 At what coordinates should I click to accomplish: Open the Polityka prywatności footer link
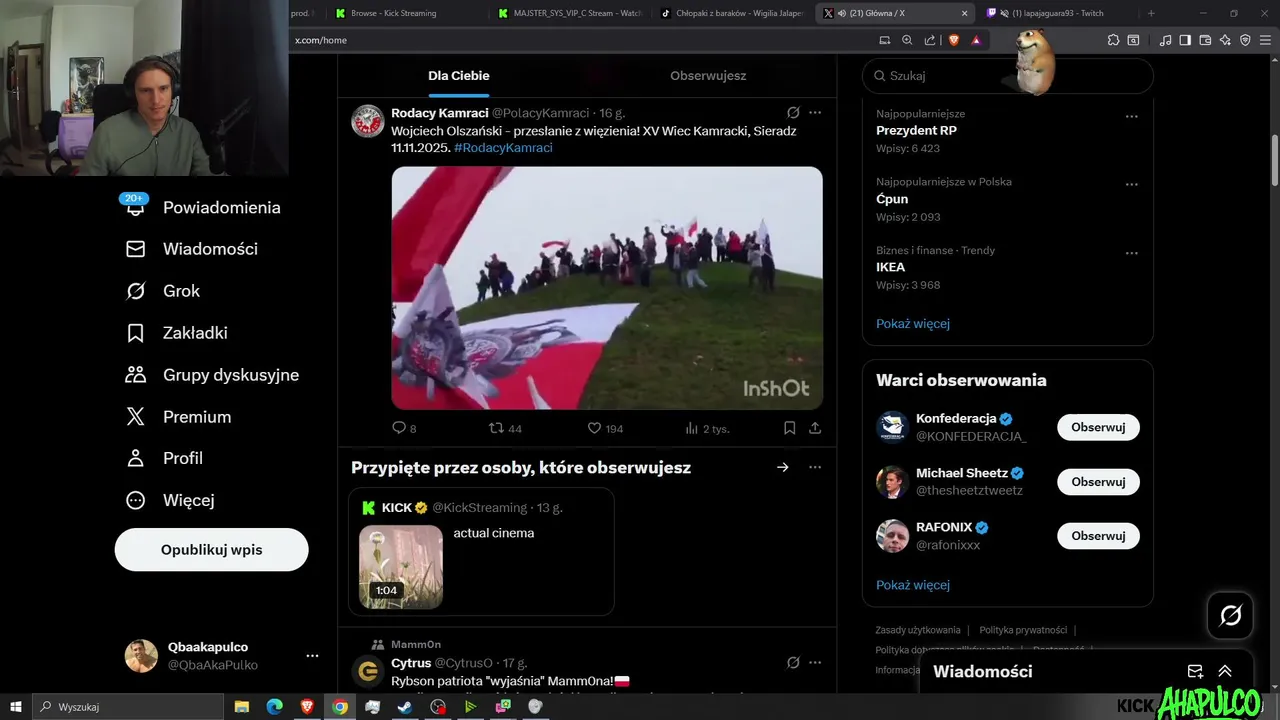point(1023,630)
